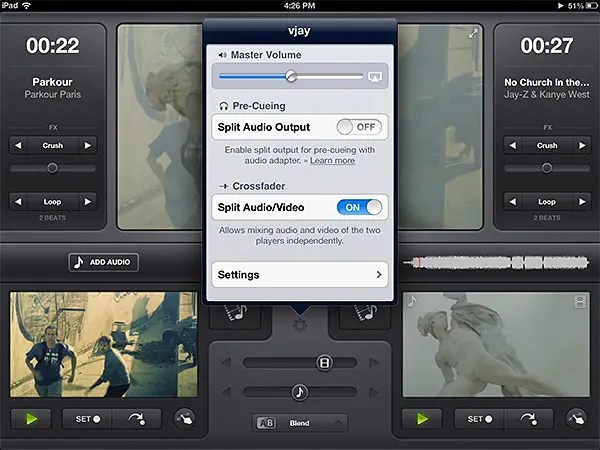Tap the battery indicator icon
The image size is (600, 450).
591,6
